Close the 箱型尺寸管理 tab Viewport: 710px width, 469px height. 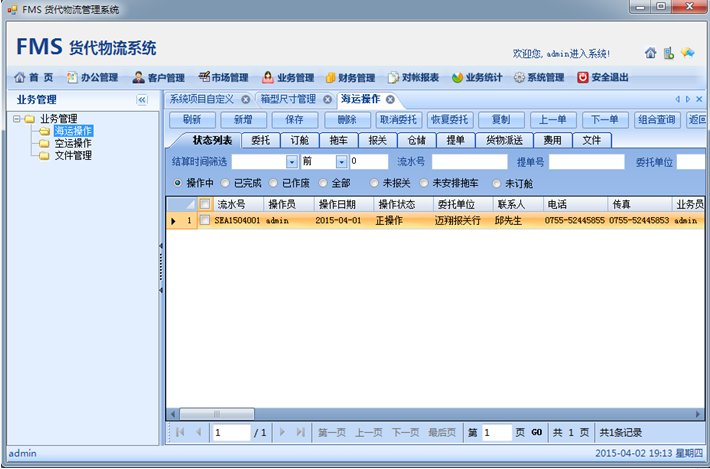click(x=328, y=100)
